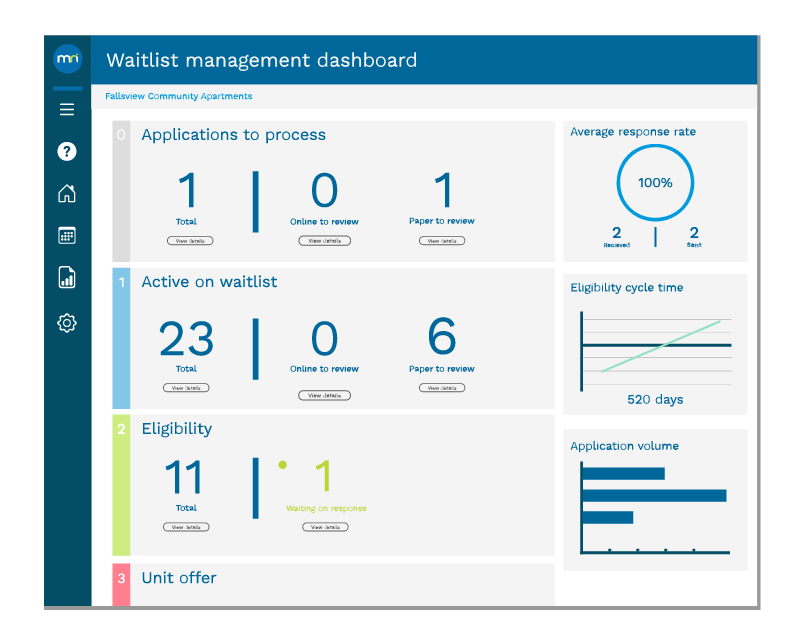Select the Eligibility section heading
Image resolution: width=801 pixels, height=640 pixels.
pyautogui.click(x=177, y=429)
